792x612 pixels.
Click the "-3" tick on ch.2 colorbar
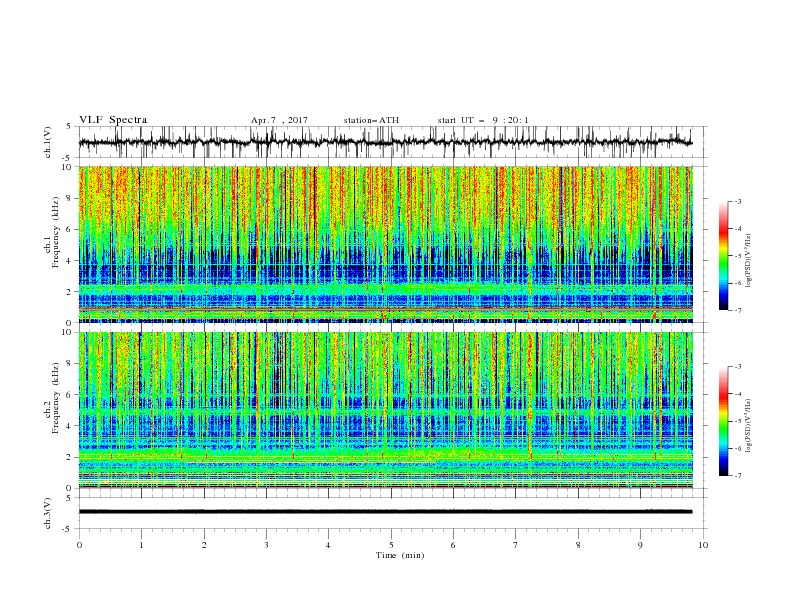pos(737,367)
